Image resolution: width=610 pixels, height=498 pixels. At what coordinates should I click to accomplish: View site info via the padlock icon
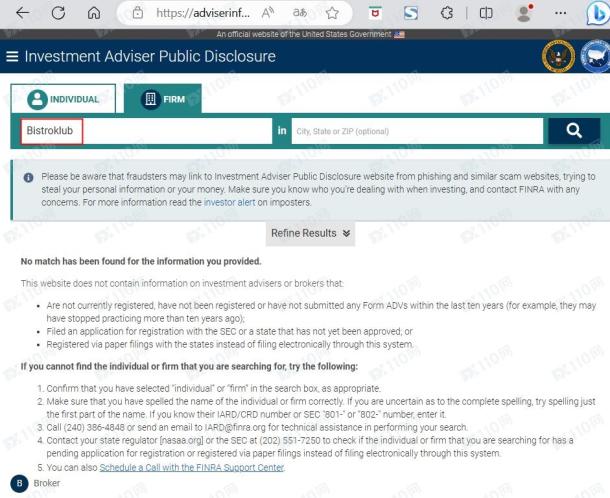pyautogui.click(x=137, y=13)
